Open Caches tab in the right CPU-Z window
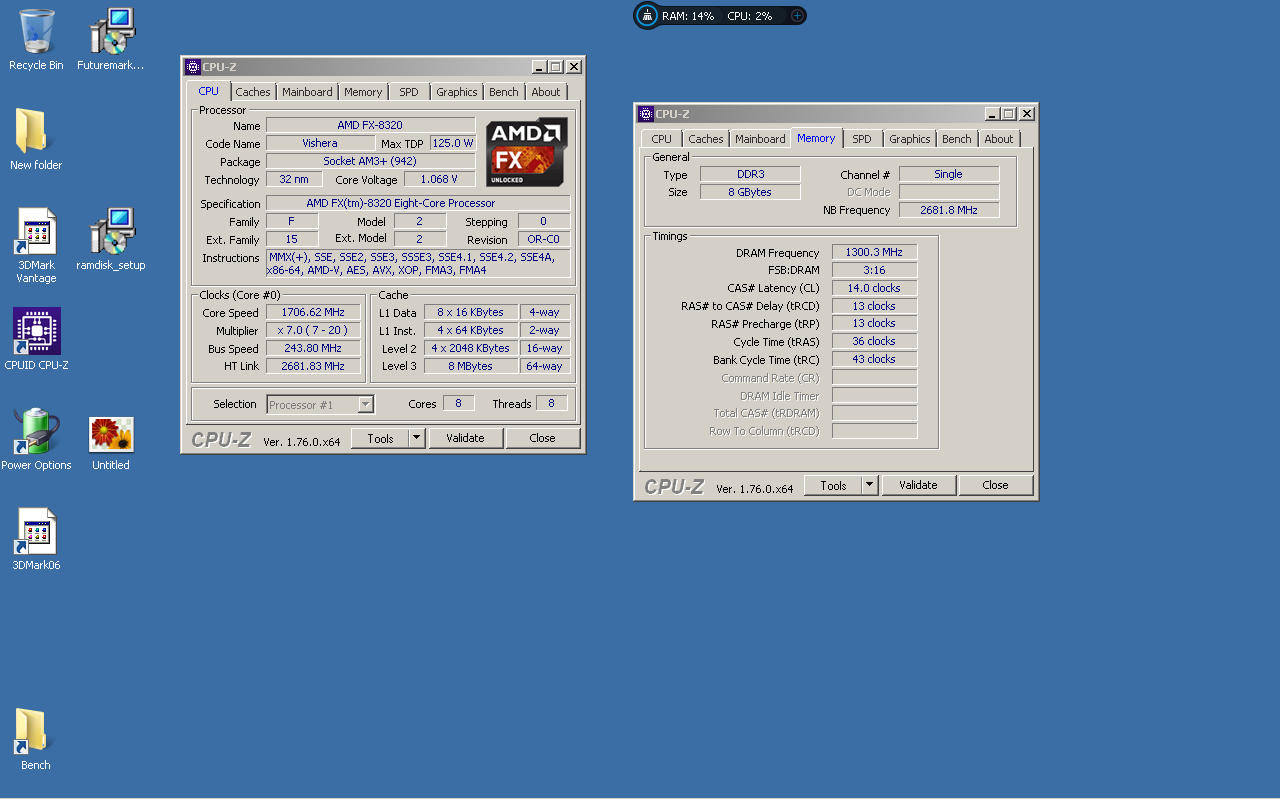 706,139
